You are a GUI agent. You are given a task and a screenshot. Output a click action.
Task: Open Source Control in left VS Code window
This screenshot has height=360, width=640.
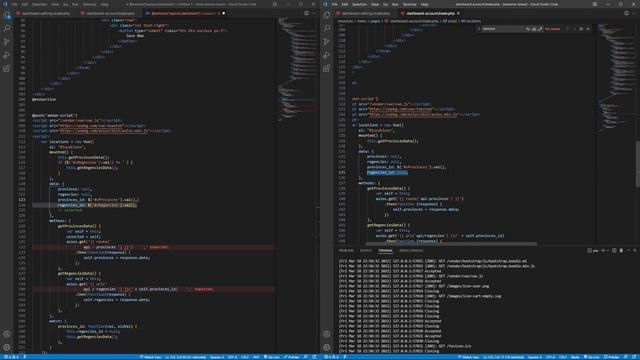click(x=7, y=42)
